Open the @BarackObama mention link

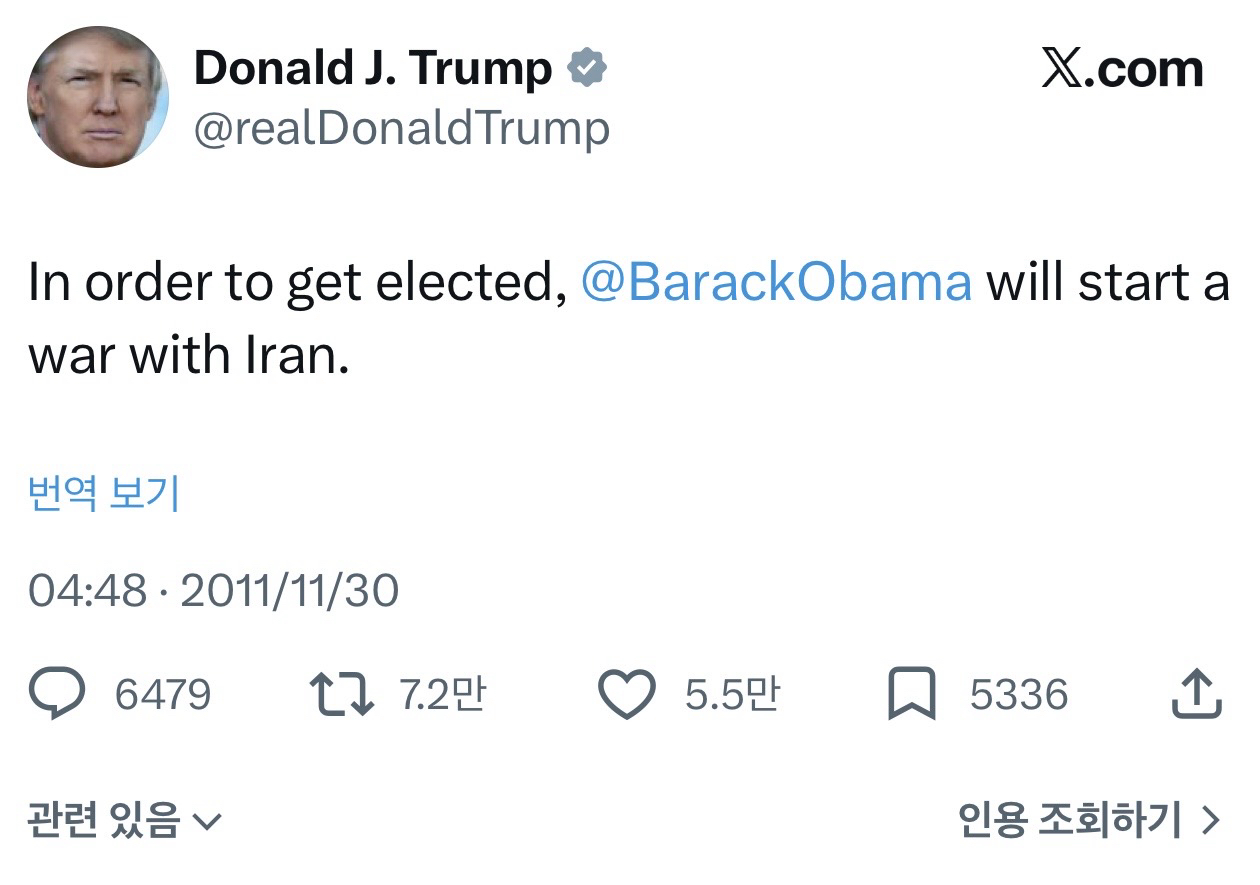tap(775, 283)
